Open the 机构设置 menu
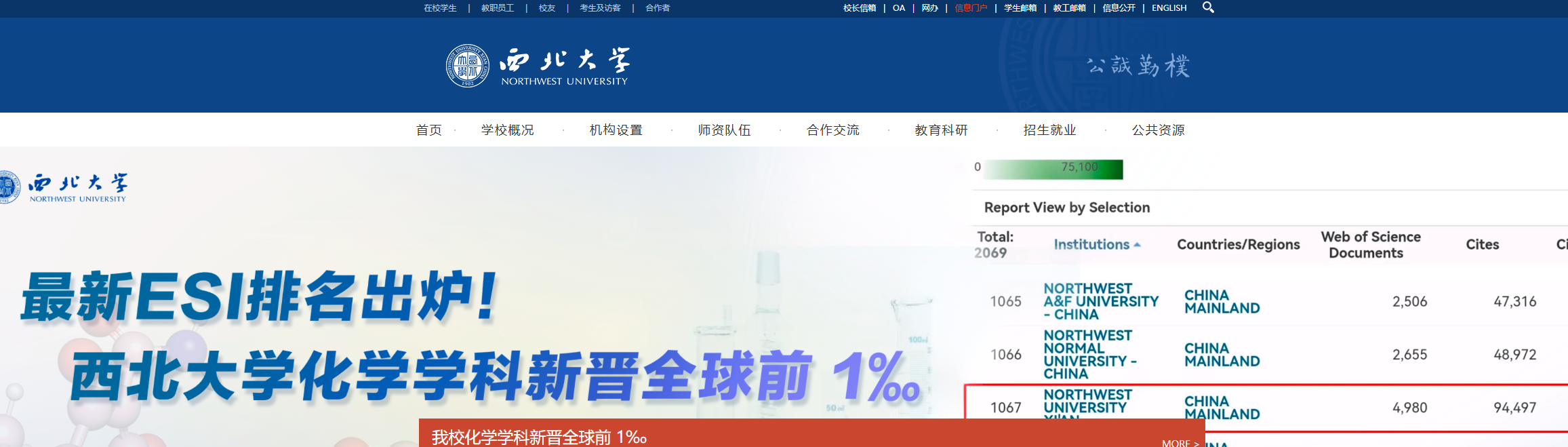This screenshot has height=447, width=1568. (x=616, y=130)
